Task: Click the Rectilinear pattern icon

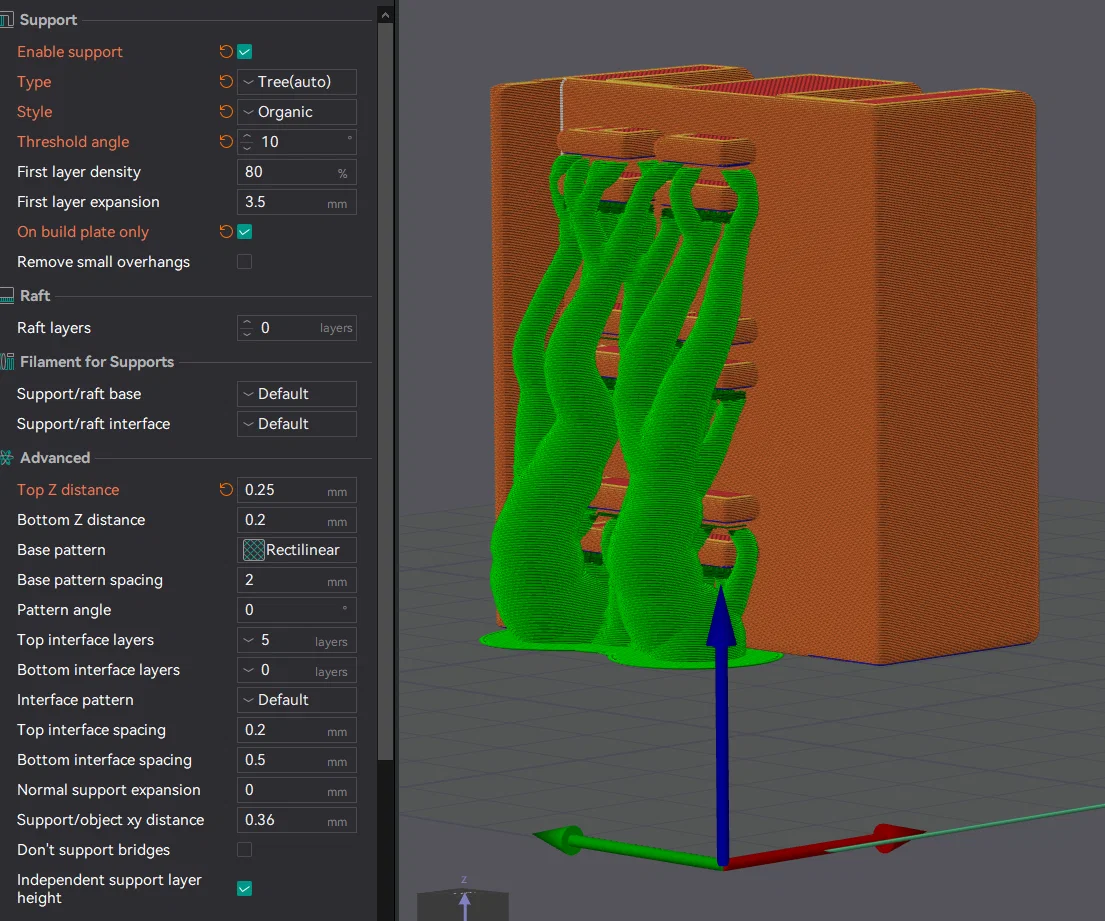Action: 253,550
